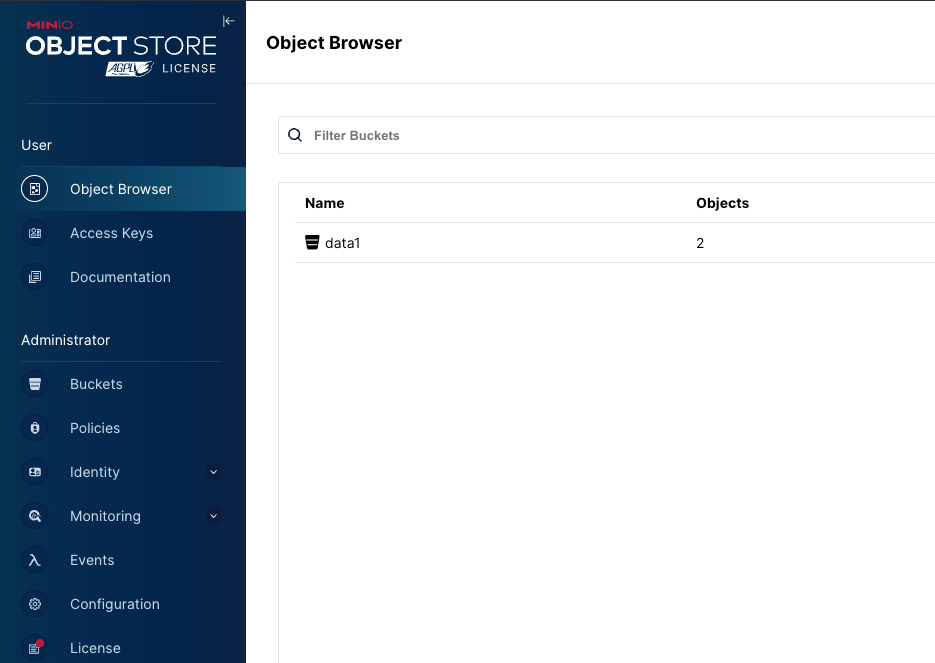Click the License icon with red notification dot

[x=34, y=648]
